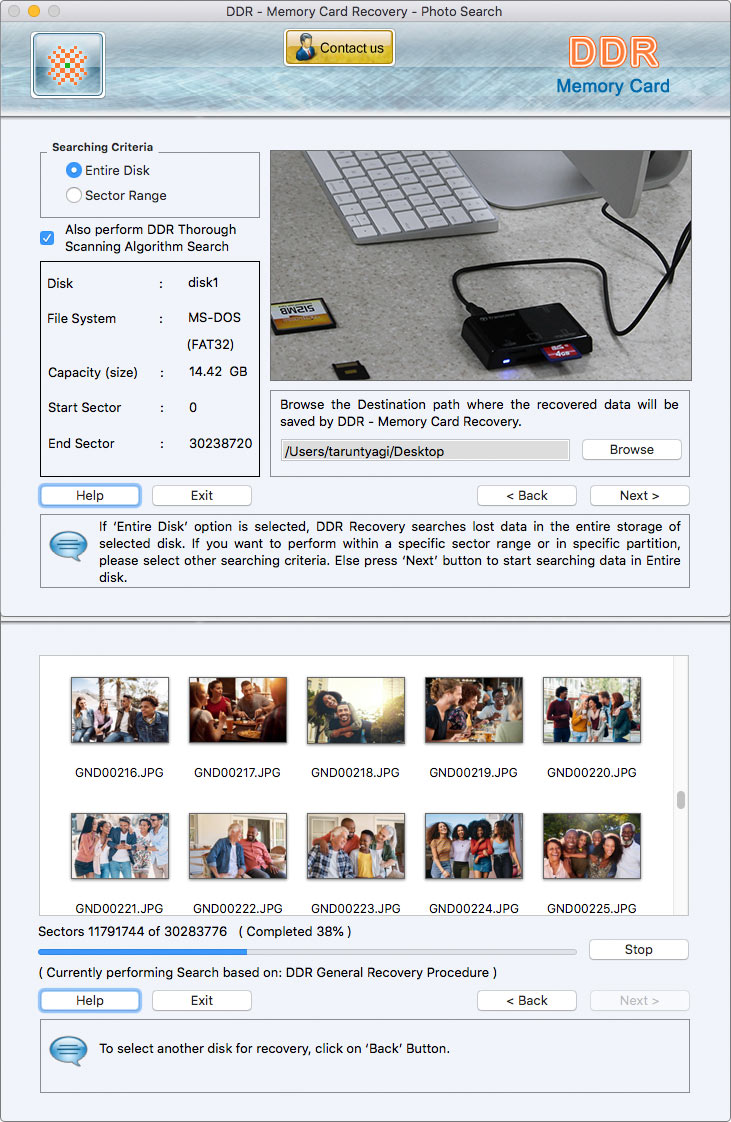Select thumbnail GND00219.JPG
Screen dimensions: 731x1122
[x=474, y=710]
